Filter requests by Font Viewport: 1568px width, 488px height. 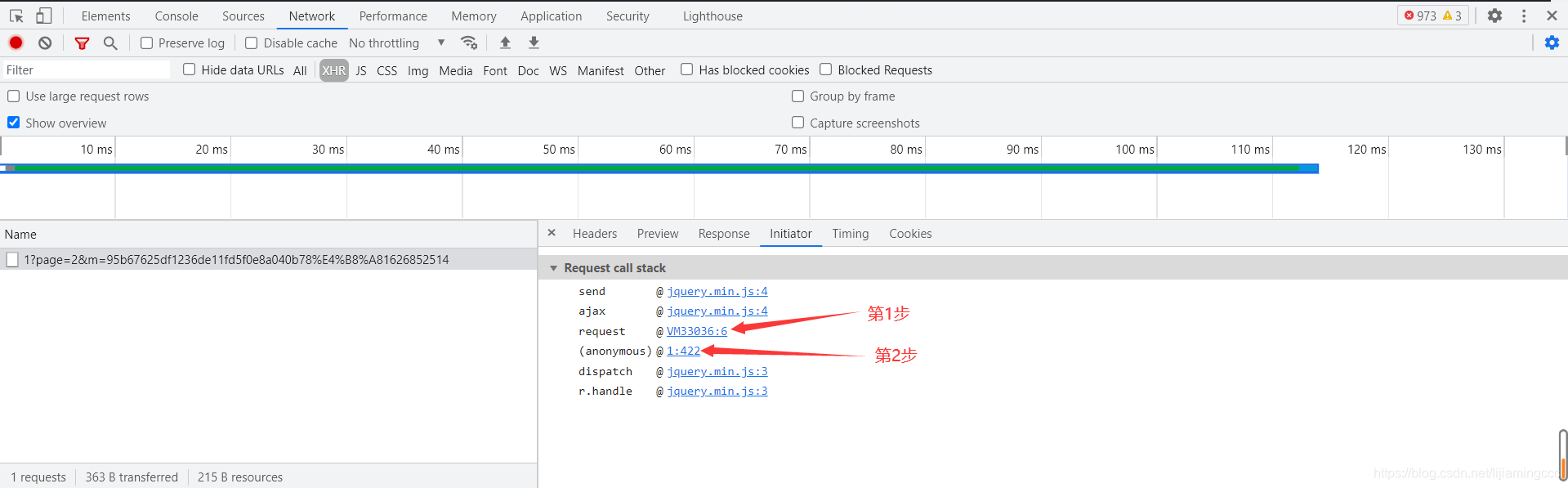[x=495, y=70]
